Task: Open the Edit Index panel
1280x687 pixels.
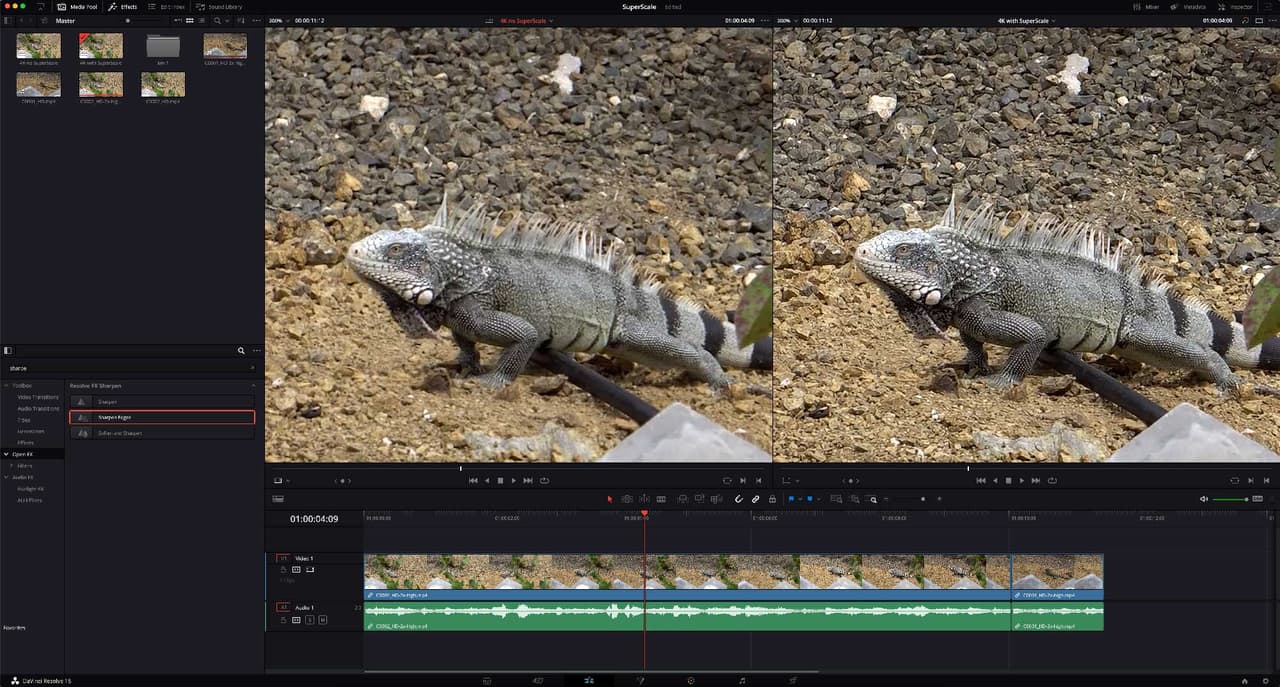Action: coord(167,7)
